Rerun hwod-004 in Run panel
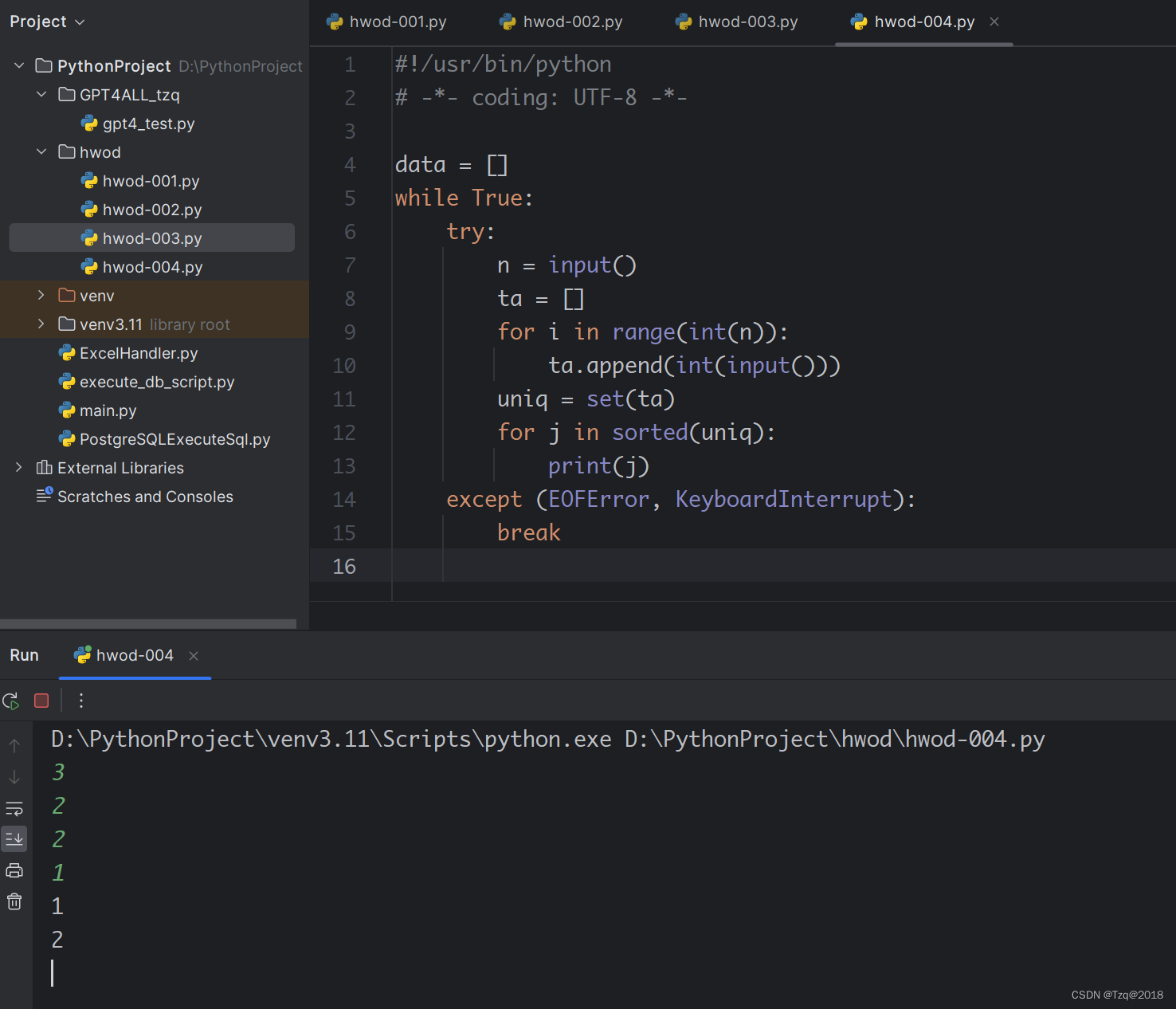Image resolution: width=1176 pixels, height=1009 pixels. 11,701
